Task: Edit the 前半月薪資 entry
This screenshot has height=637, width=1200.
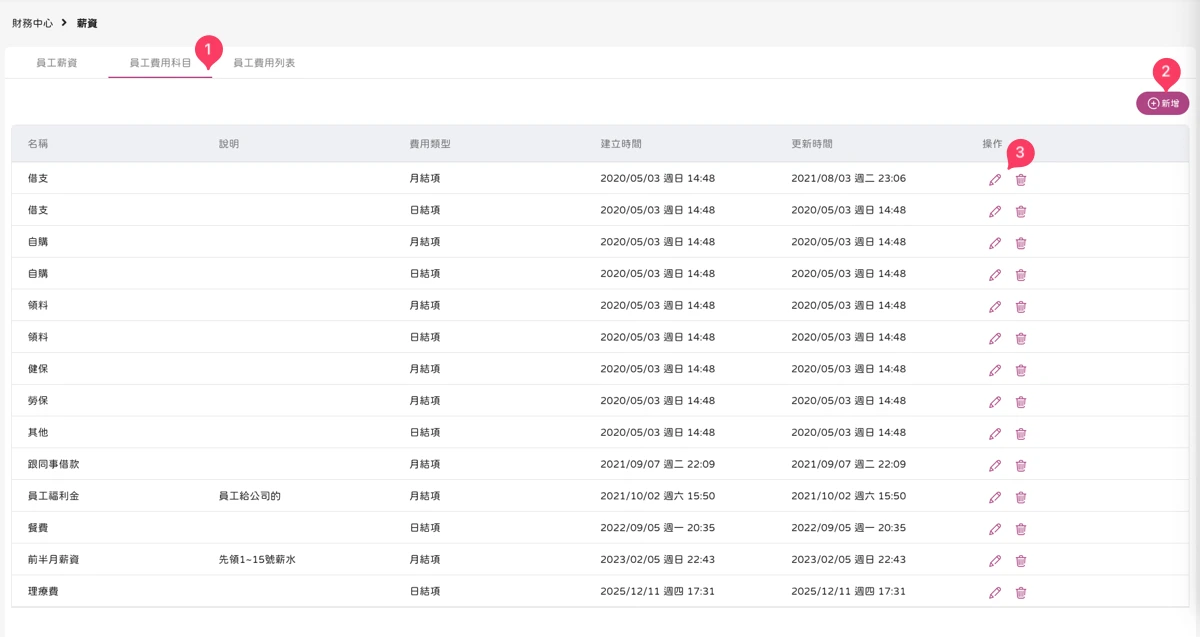Action: tap(995, 560)
